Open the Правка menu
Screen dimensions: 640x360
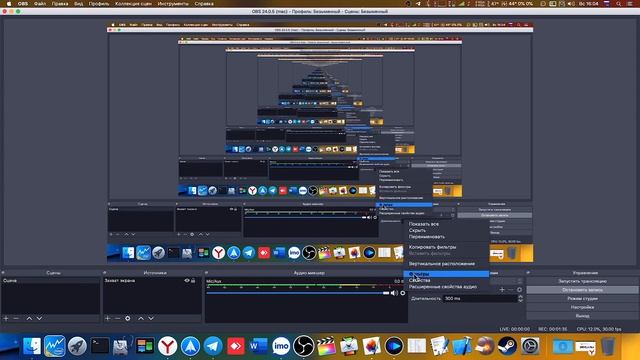(x=60, y=4)
